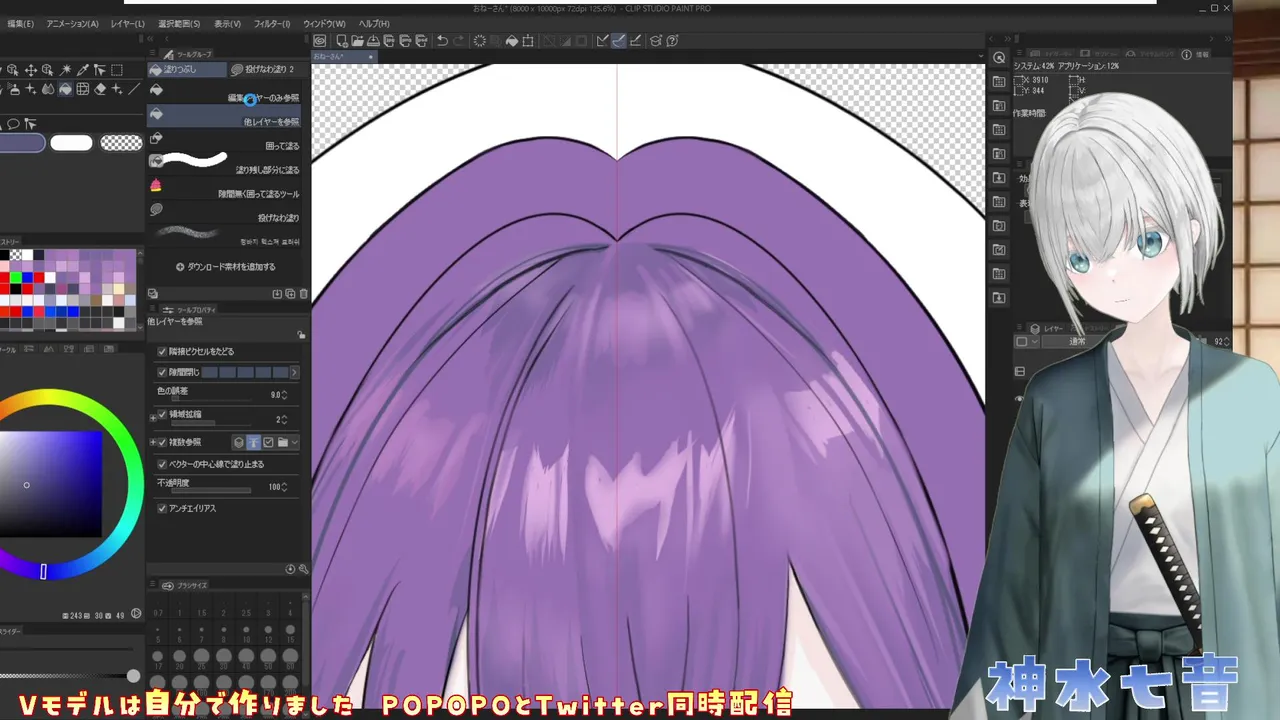Delete sub tool trash icon
Viewport: 1280px width, 720px height.
coord(304,294)
